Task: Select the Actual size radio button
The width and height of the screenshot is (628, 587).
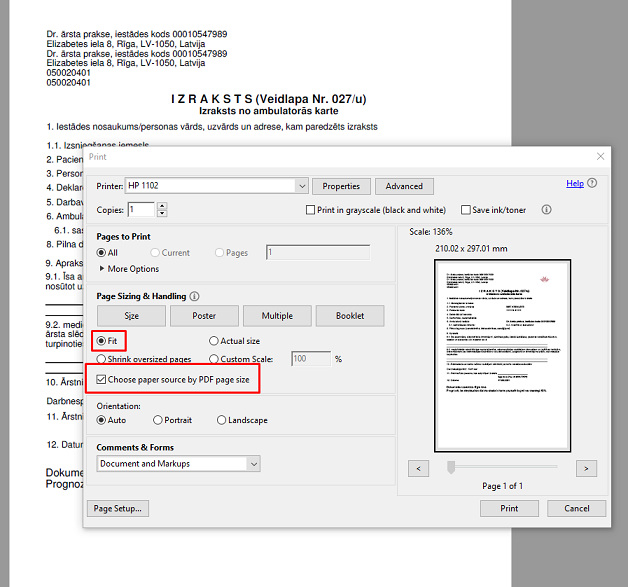Action: (x=214, y=341)
